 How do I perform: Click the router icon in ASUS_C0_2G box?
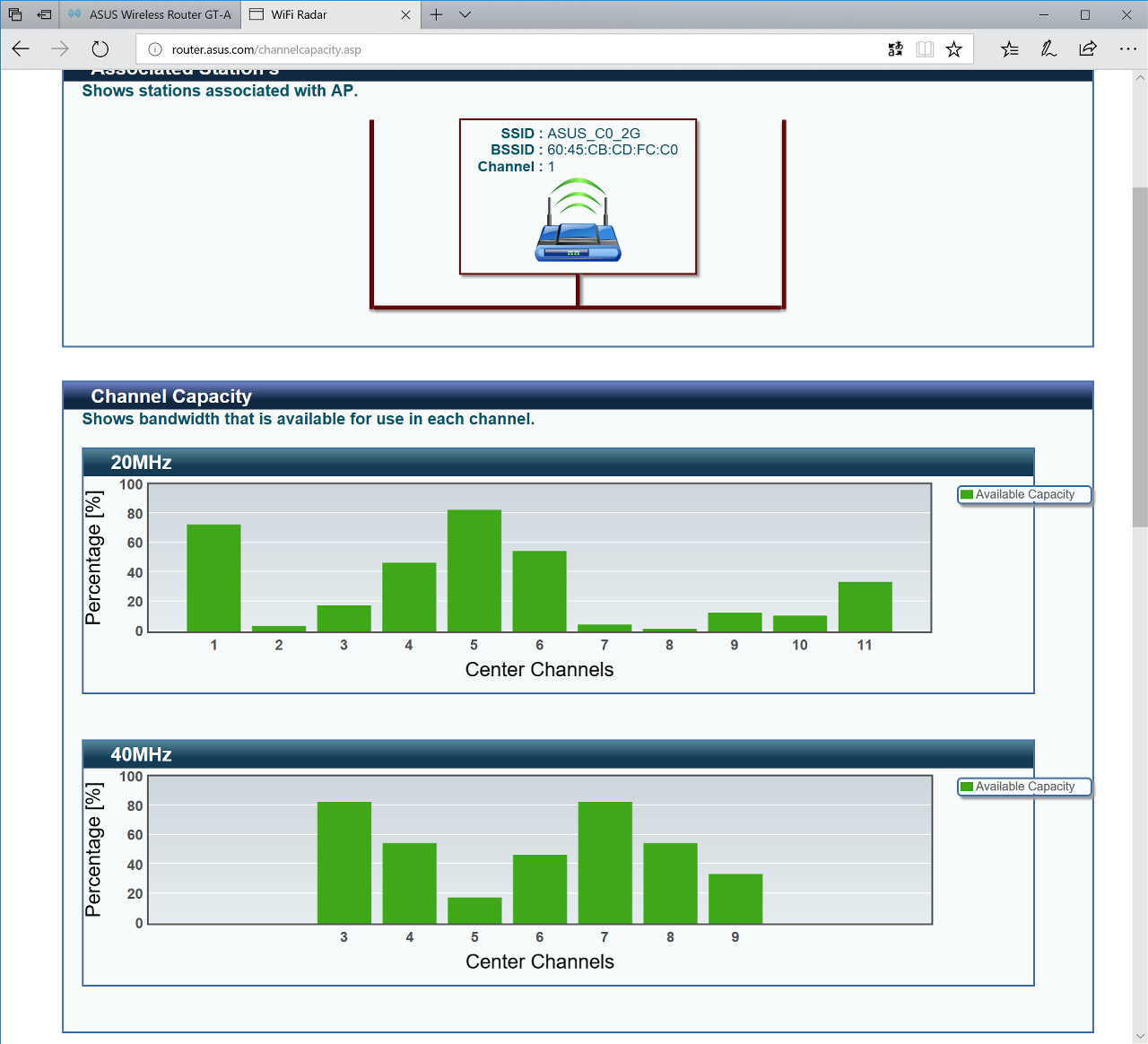click(578, 220)
